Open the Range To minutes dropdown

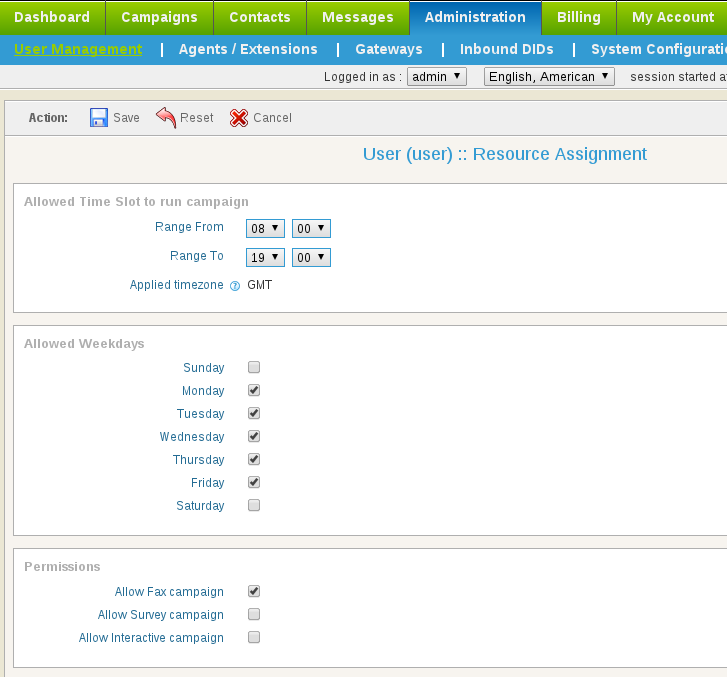click(x=311, y=258)
